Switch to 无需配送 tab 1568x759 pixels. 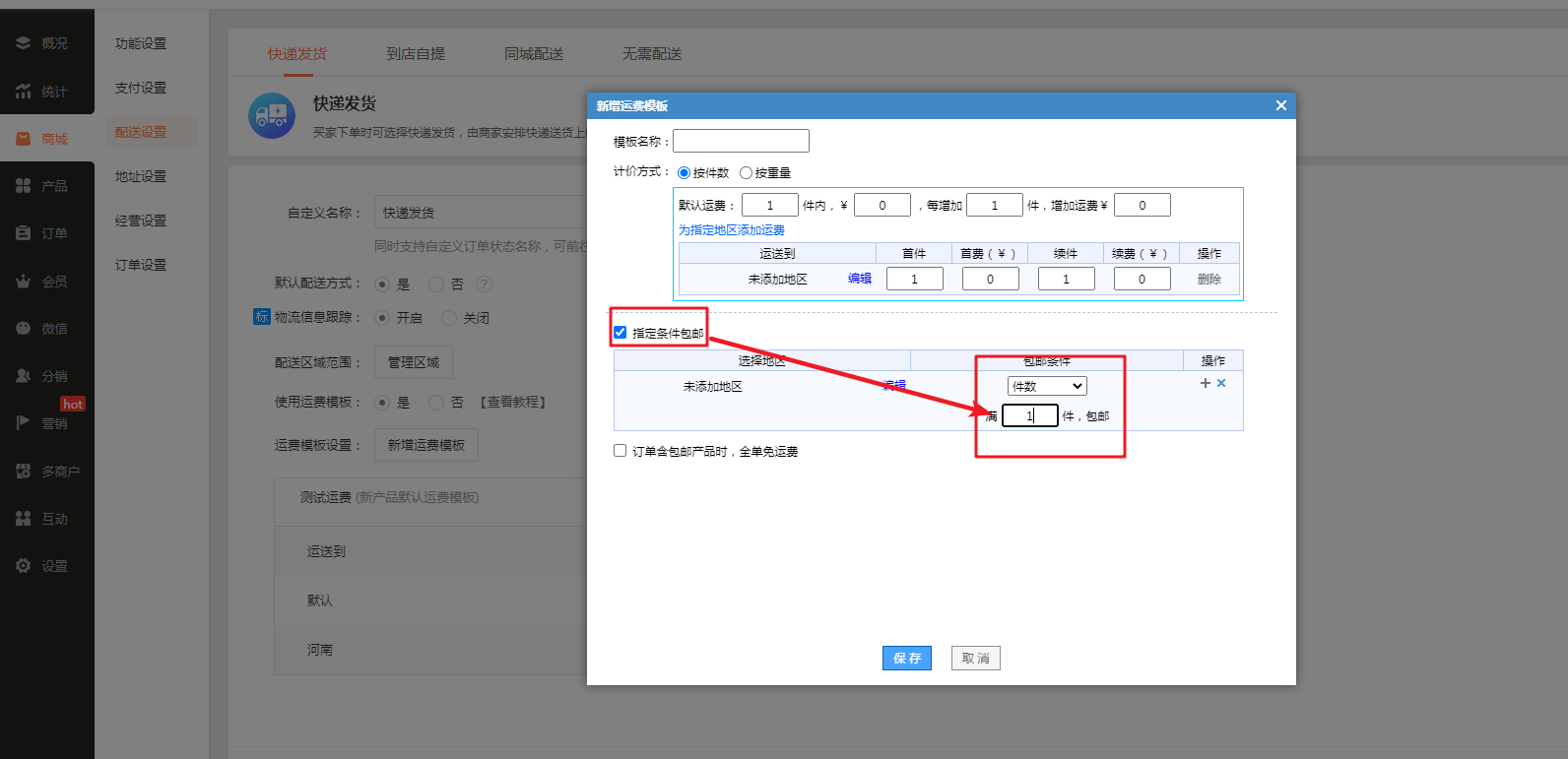point(652,54)
